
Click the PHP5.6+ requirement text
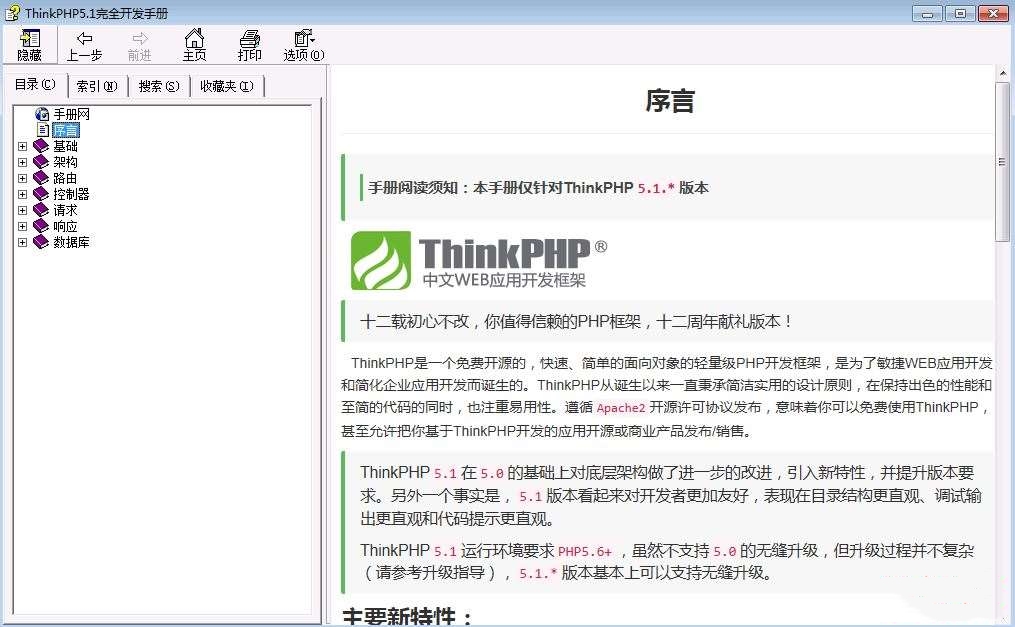coord(585,551)
